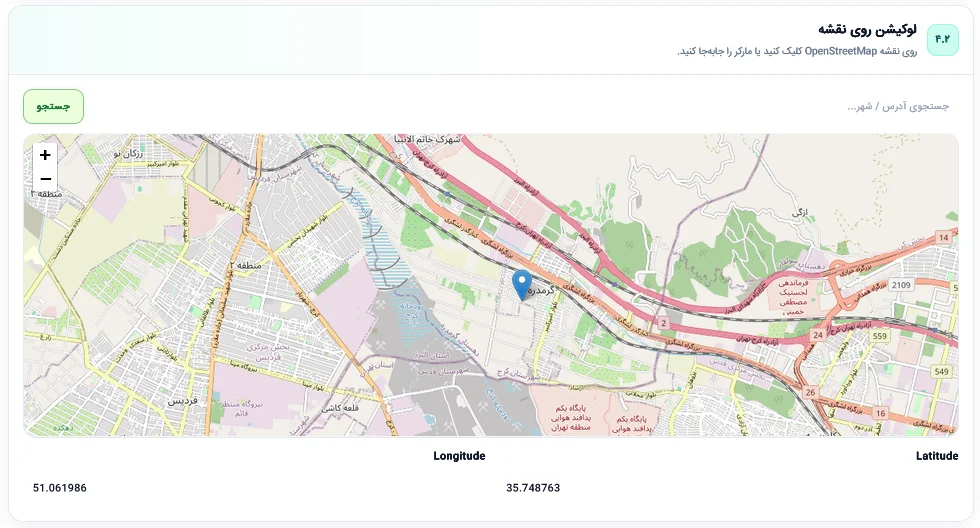Select the latitude value 35.748763
This screenshot has width=980, height=528.
[x=533, y=488]
